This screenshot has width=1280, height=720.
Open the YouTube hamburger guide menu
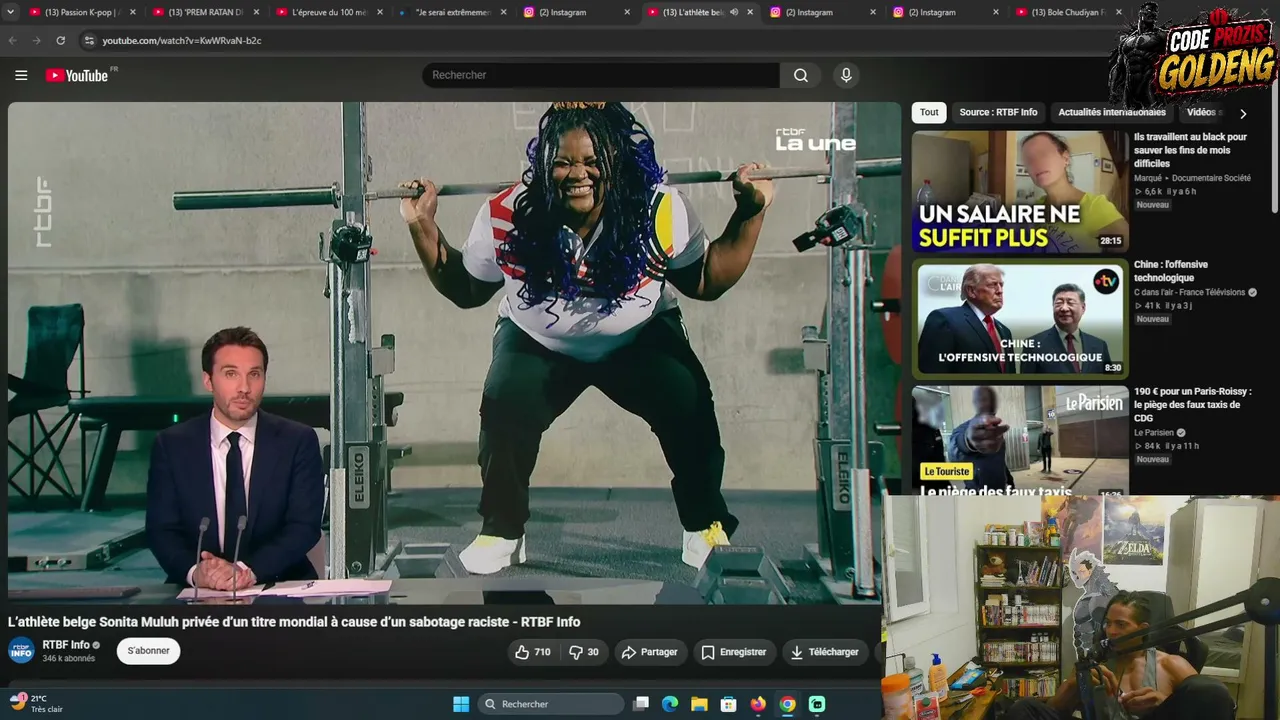21,75
